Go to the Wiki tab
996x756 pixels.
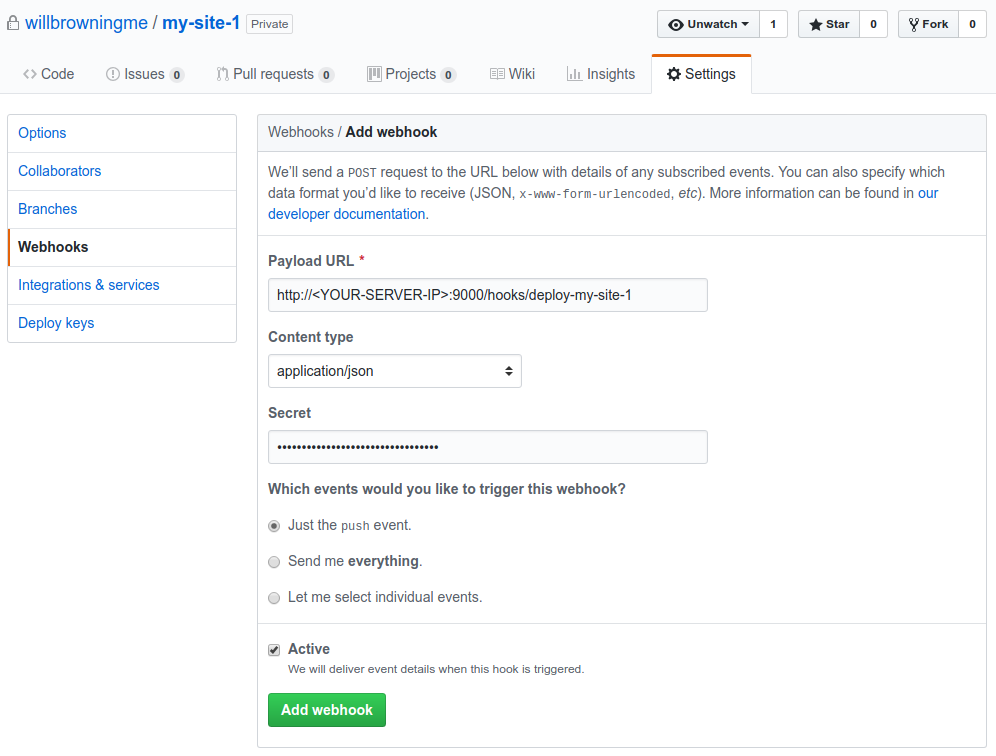512,74
